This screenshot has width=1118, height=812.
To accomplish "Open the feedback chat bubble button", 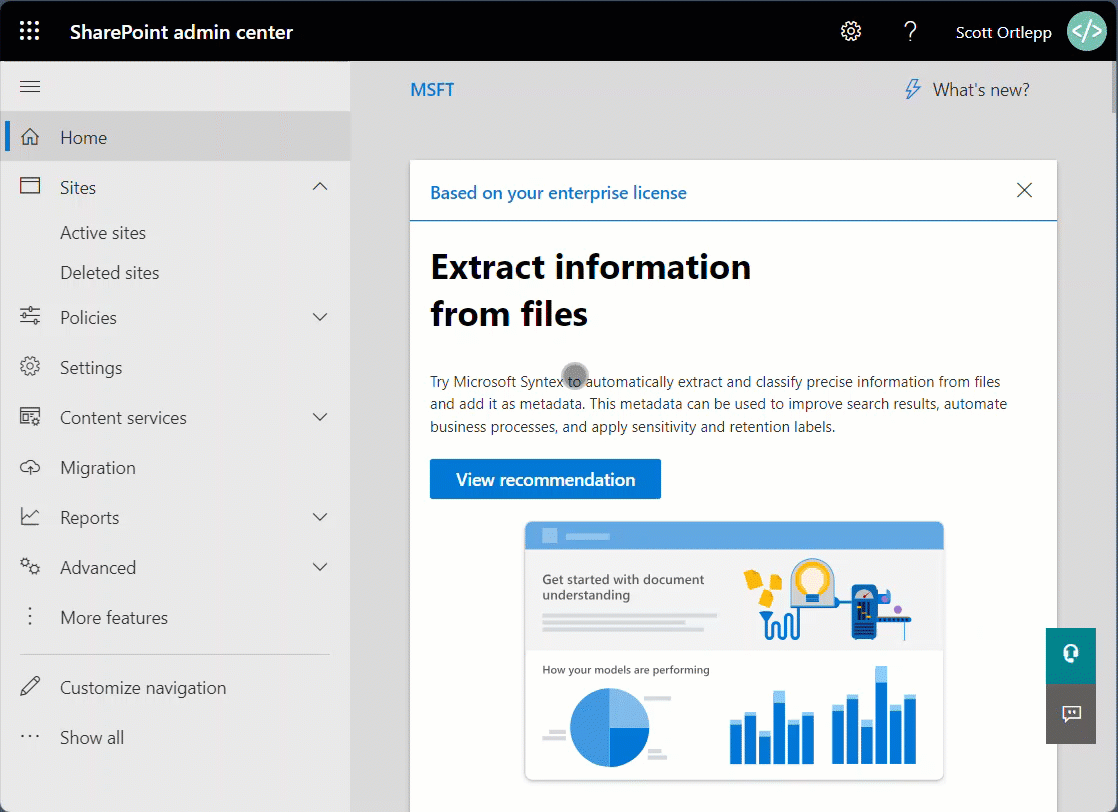I will click(x=1070, y=714).
